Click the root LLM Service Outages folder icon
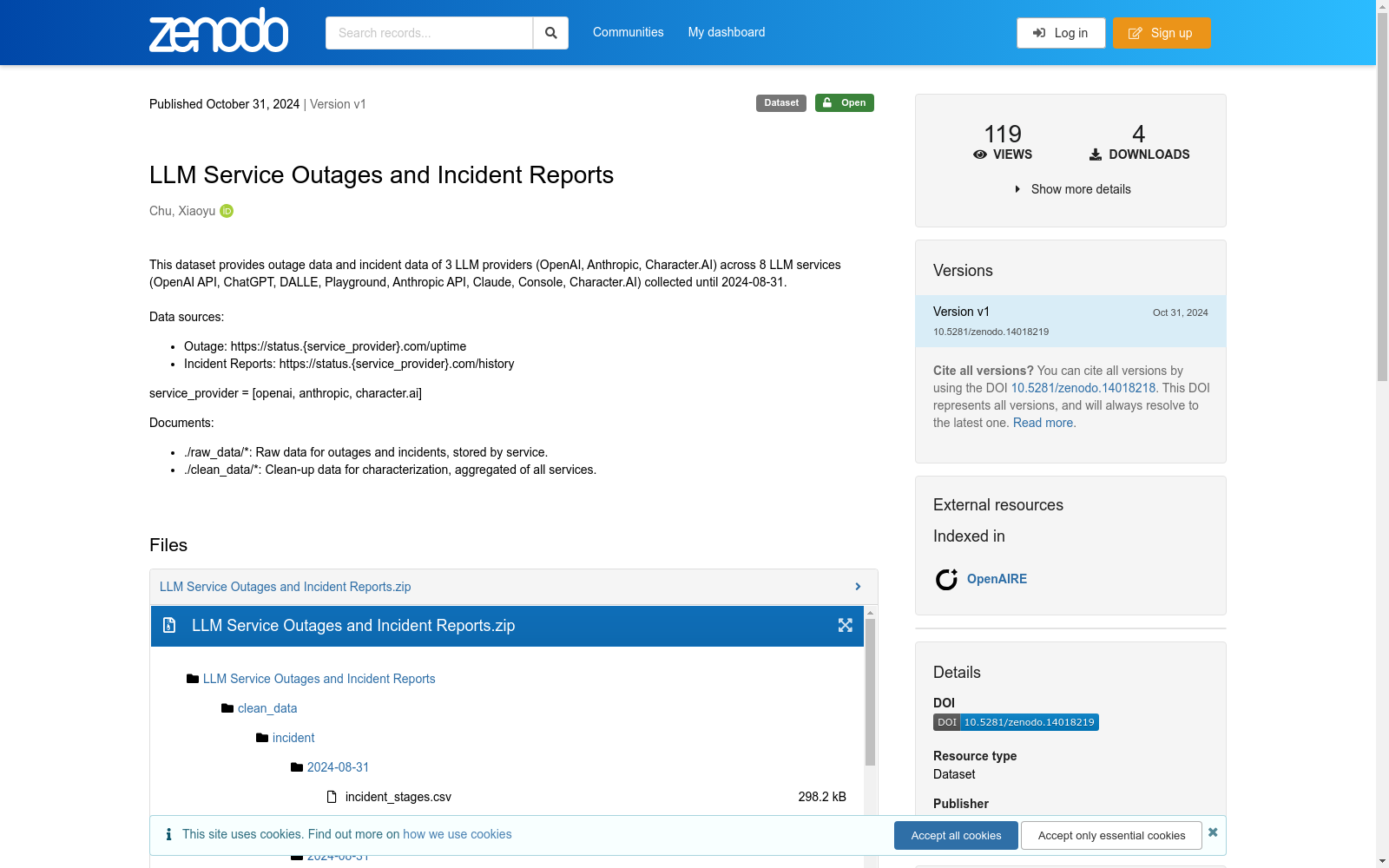 pyautogui.click(x=193, y=679)
